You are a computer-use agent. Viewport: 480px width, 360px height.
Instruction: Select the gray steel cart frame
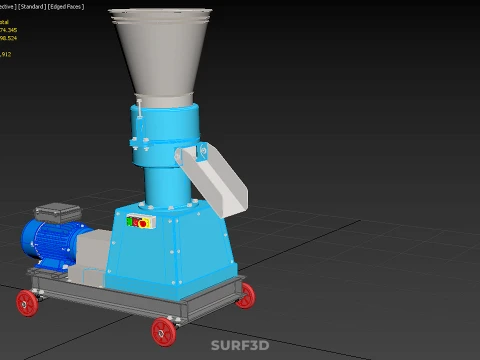click(x=133, y=298)
